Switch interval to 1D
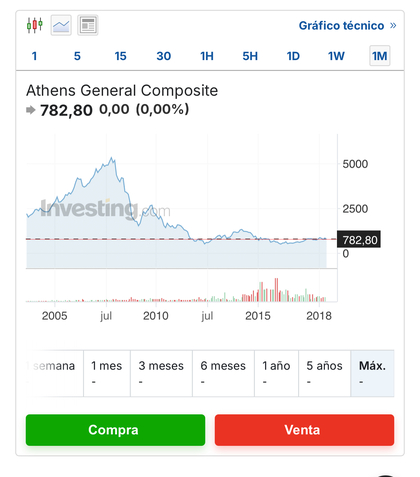 click(293, 56)
